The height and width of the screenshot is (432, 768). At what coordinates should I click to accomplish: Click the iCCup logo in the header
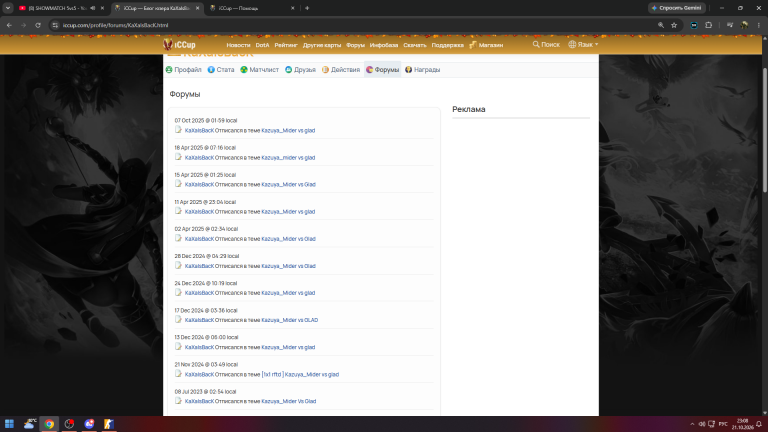179,45
